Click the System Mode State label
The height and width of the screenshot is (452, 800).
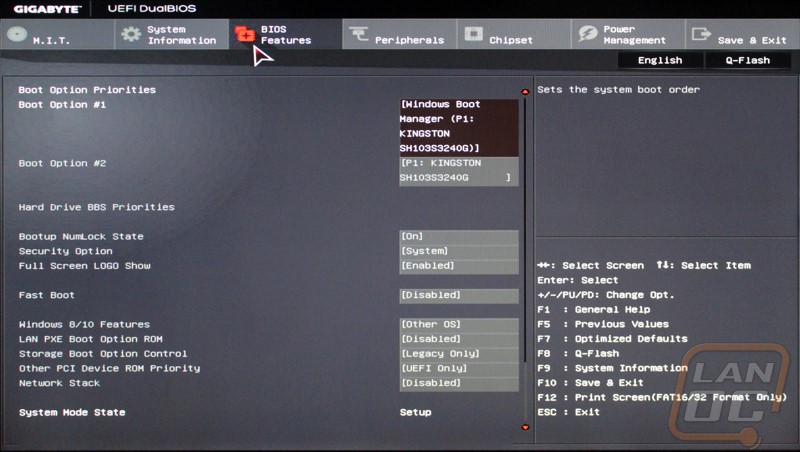pos(72,412)
